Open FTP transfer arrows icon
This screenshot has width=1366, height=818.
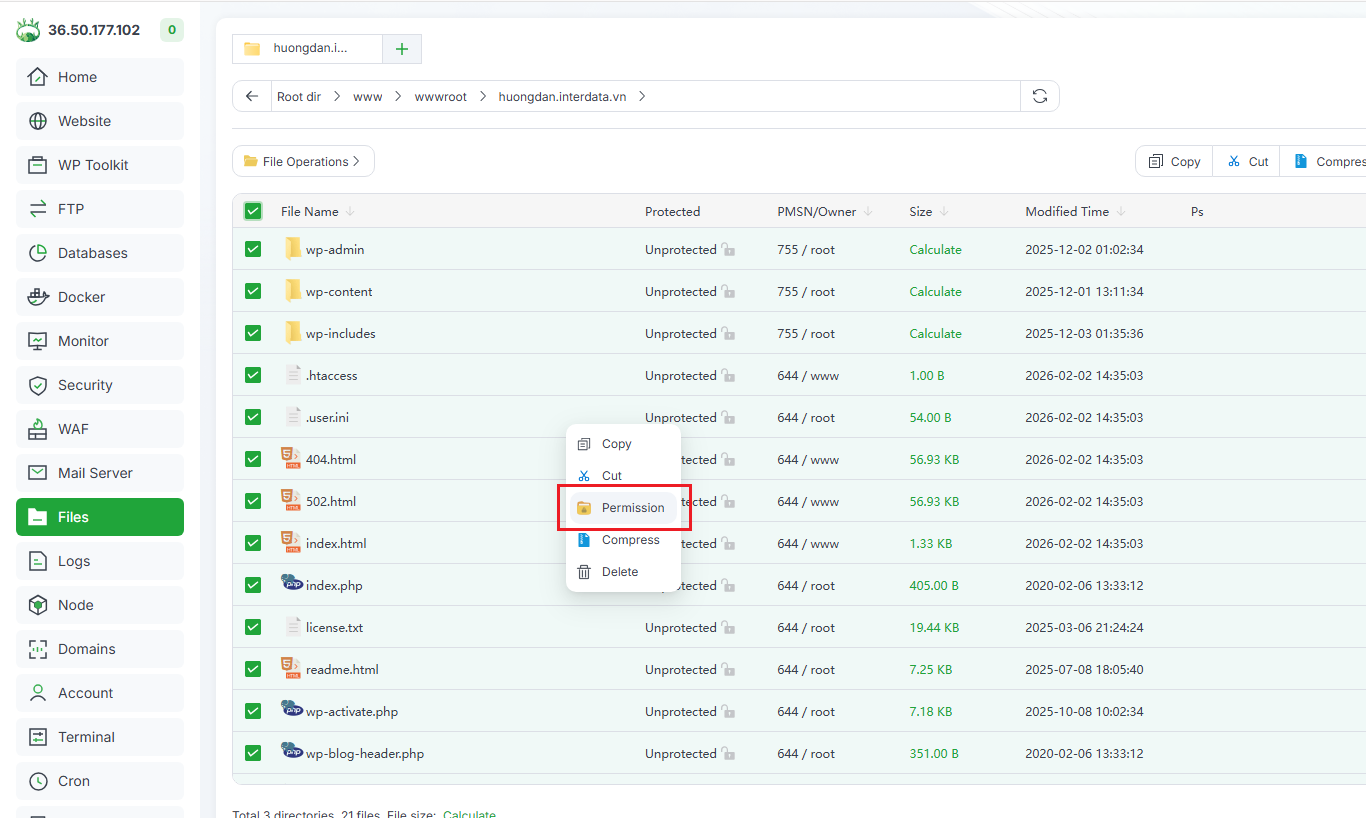click(x=38, y=209)
